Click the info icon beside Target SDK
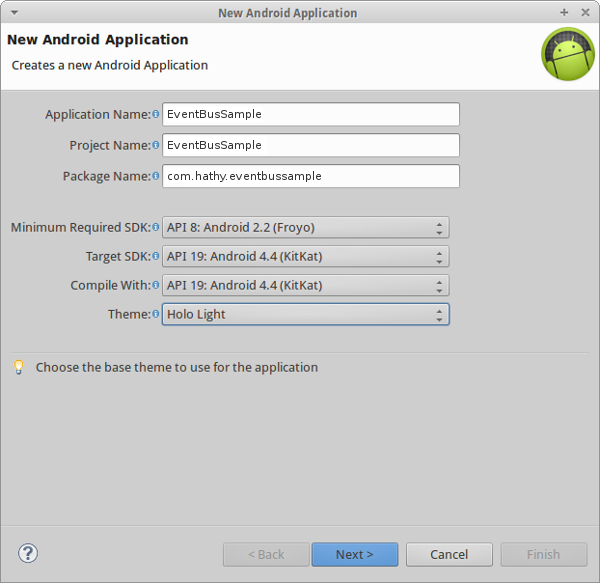 coord(155,256)
